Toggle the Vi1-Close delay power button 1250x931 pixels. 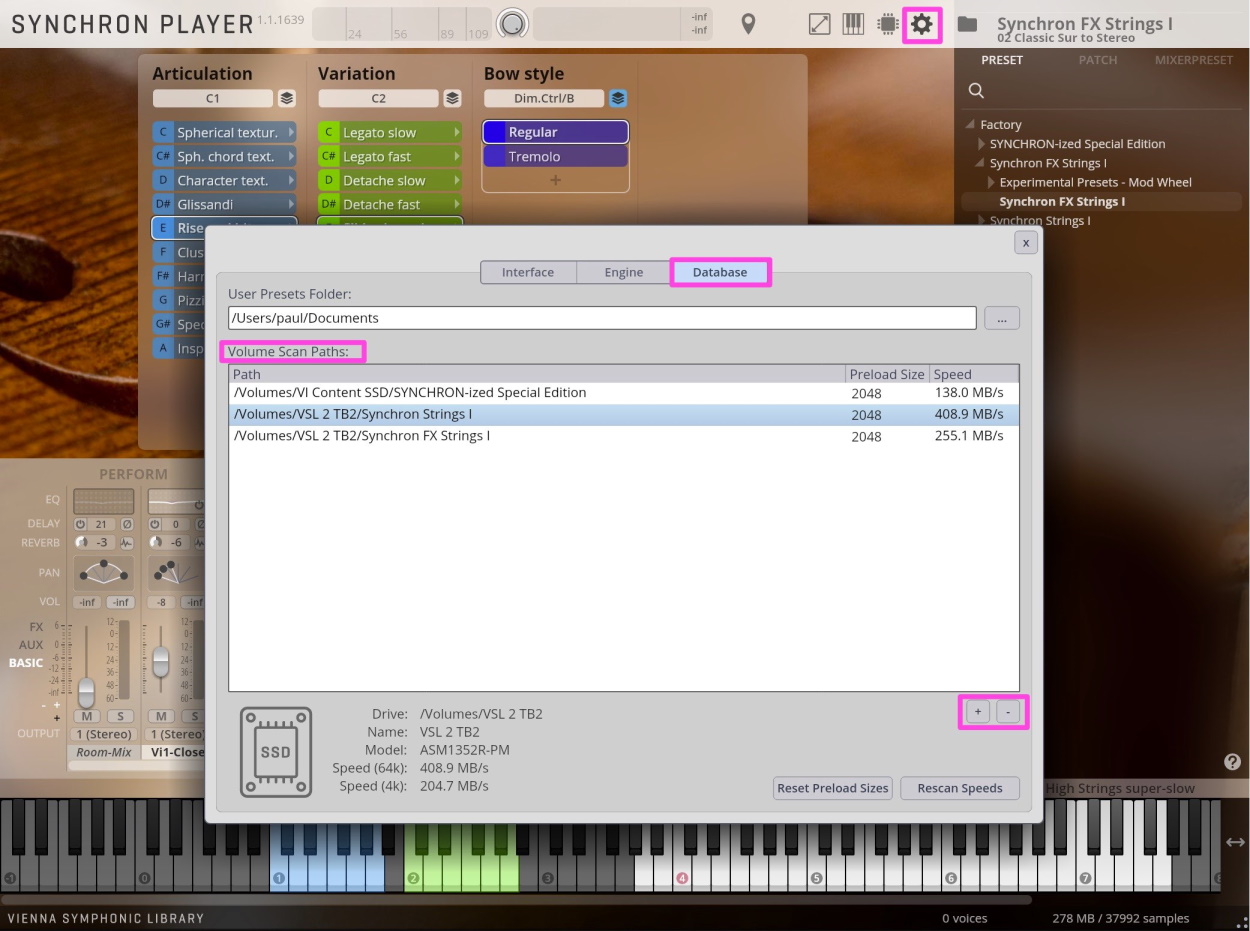pyautogui.click(x=155, y=524)
